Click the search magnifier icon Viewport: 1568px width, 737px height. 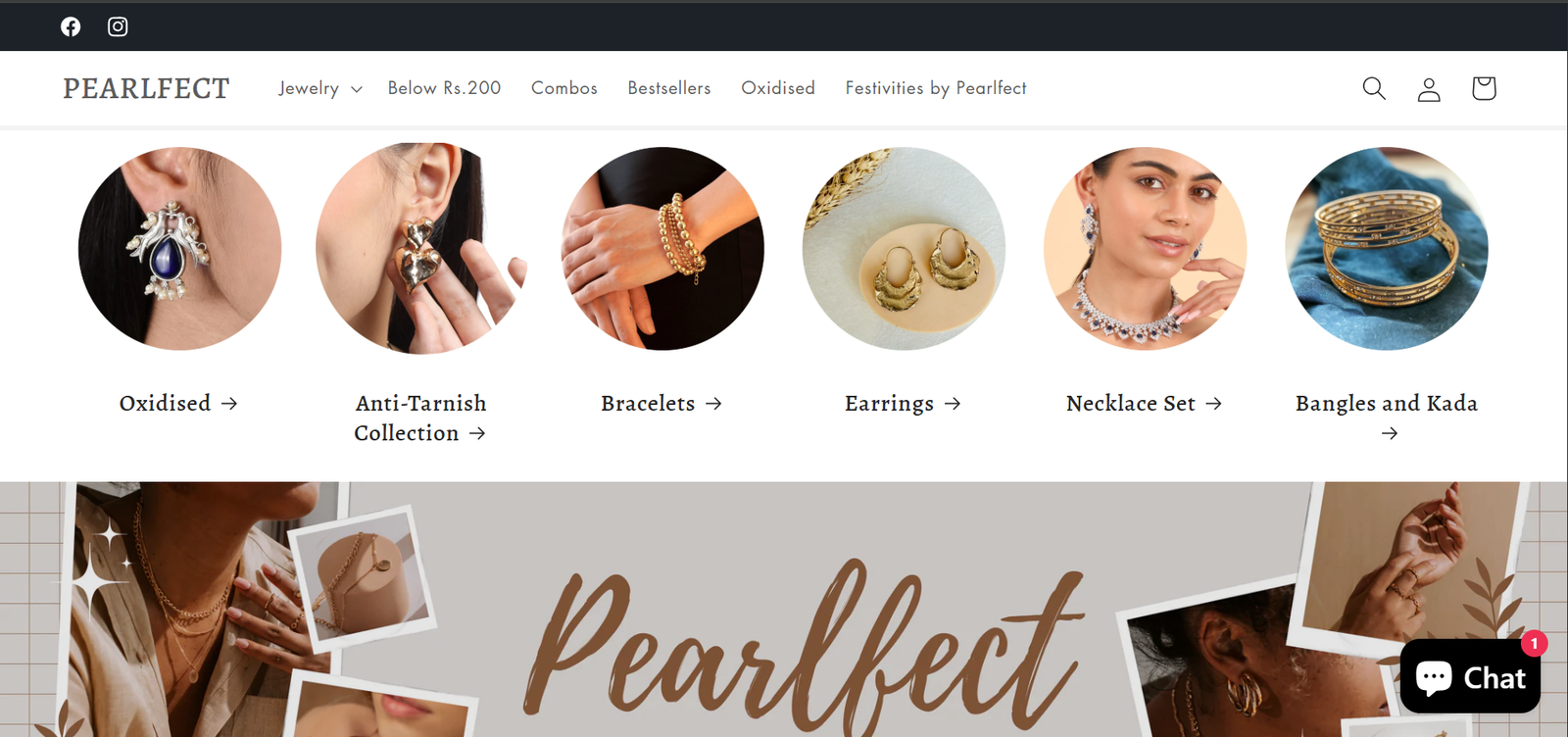click(x=1374, y=88)
